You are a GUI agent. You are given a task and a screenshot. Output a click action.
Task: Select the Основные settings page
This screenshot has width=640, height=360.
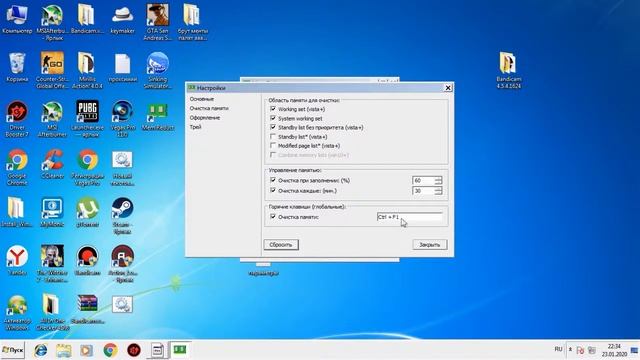coord(202,99)
